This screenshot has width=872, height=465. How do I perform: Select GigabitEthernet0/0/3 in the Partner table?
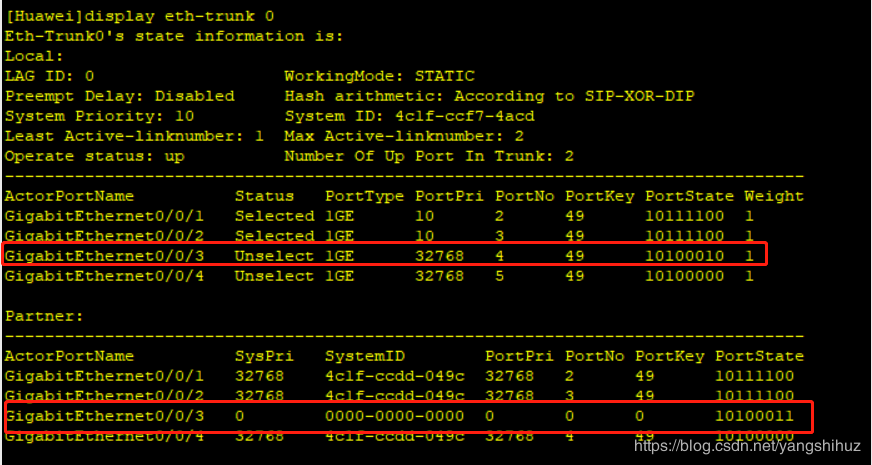click(x=105, y=417)
